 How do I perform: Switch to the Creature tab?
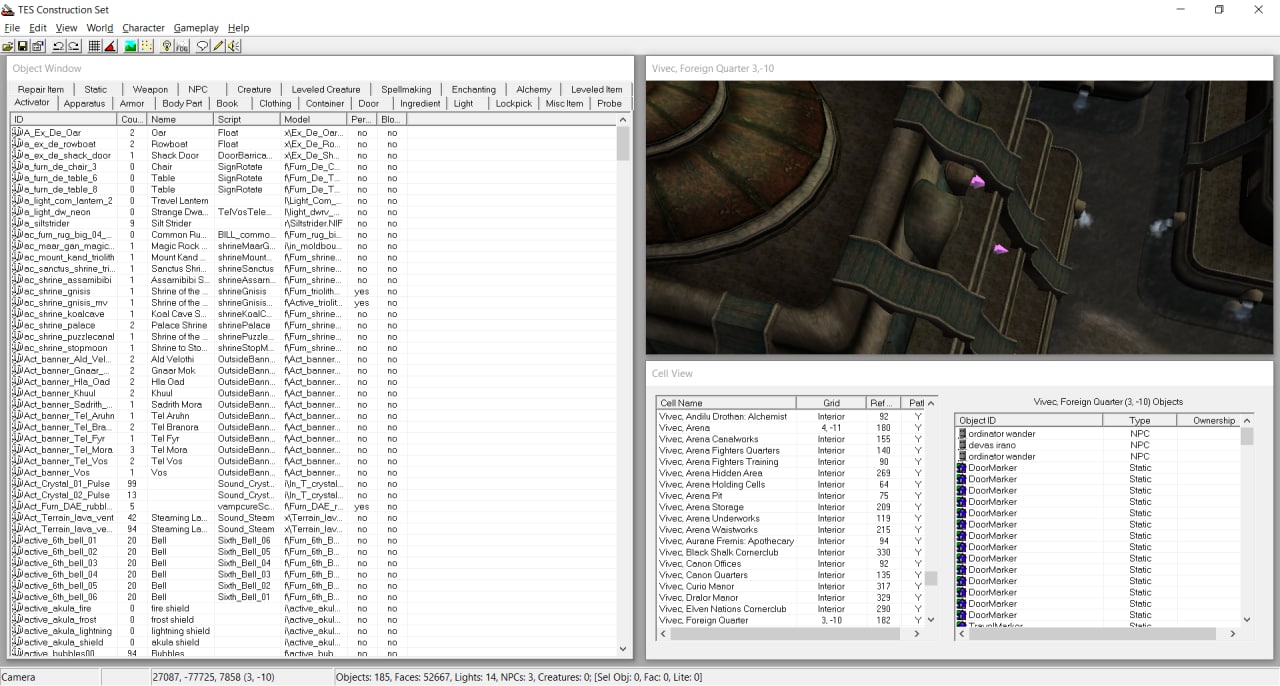(x=254, y=89)
